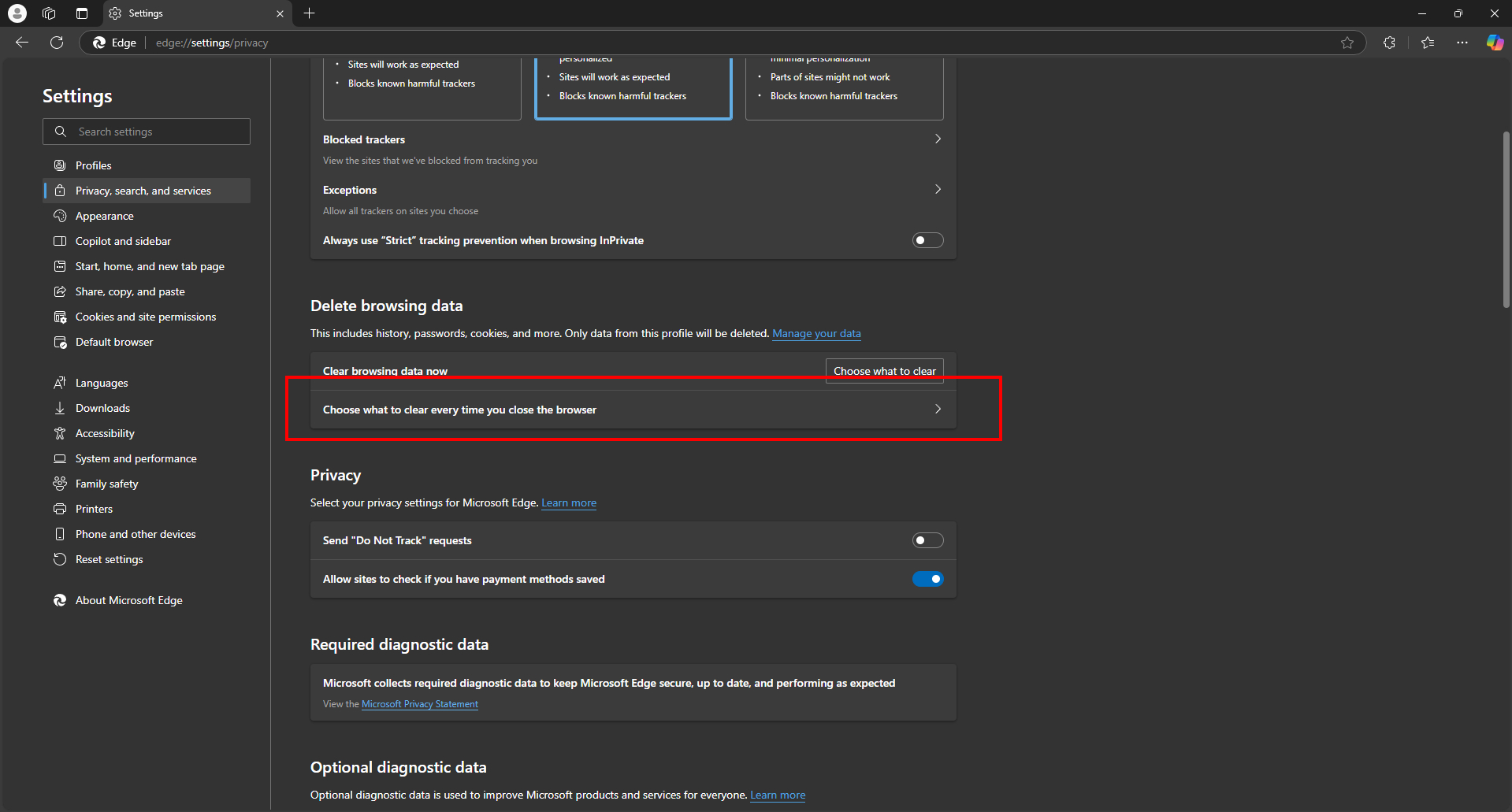Open Settings and more ellipsis menu

tap(1462, 43)
